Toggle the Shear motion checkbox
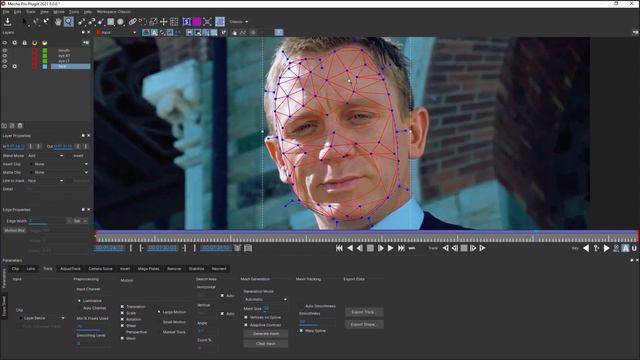Screen dimensions: 640x360 pyautogui.click(x=122, y=326)
